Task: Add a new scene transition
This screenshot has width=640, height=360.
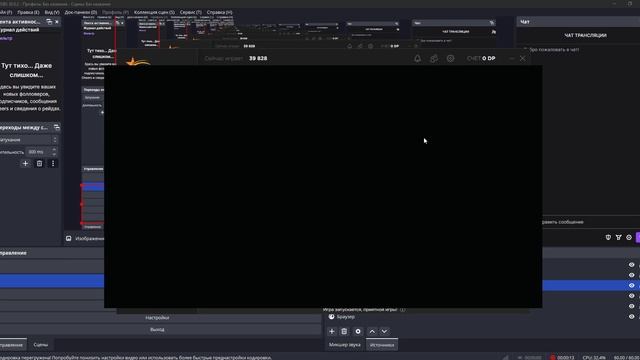Action: pos(25,164)
